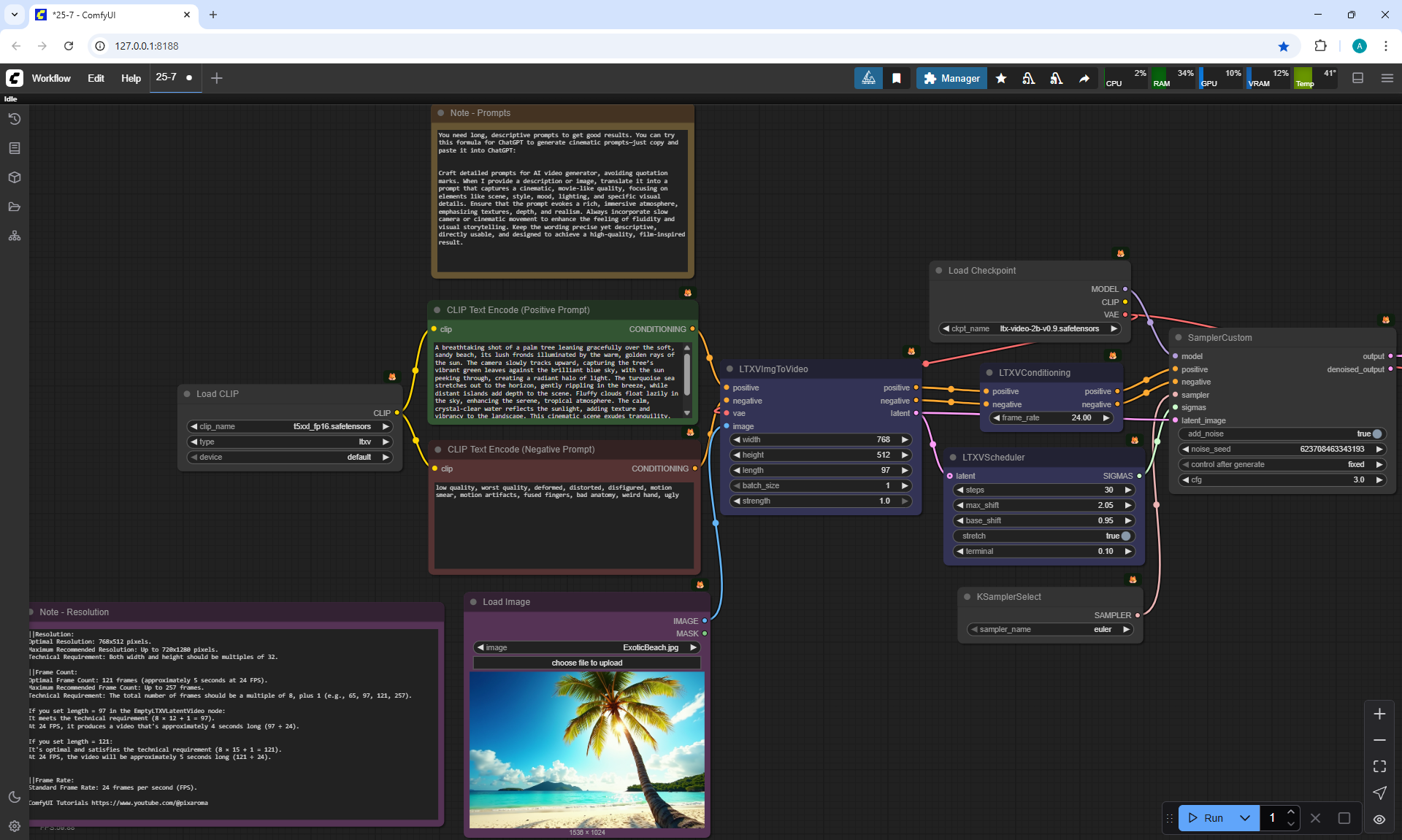Toggle add_noise switch in SamplerCustom
Image resolution: width=1402 pixels, height=840 pixels.
pyautogui.click(x=1376, y=434)
